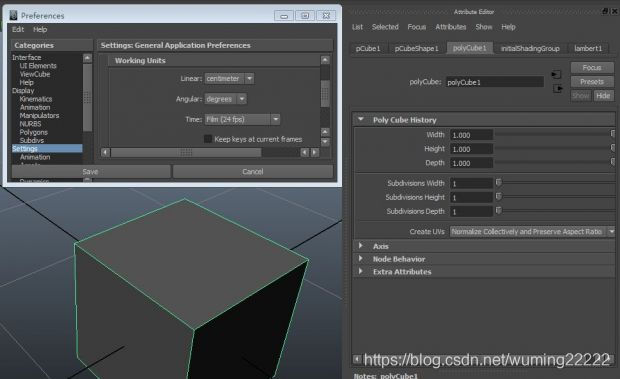The height and width of the screenshot is (379, 620).
Task: Open Attribute Editor's Help menu
Action: click(x=508, y=27)
